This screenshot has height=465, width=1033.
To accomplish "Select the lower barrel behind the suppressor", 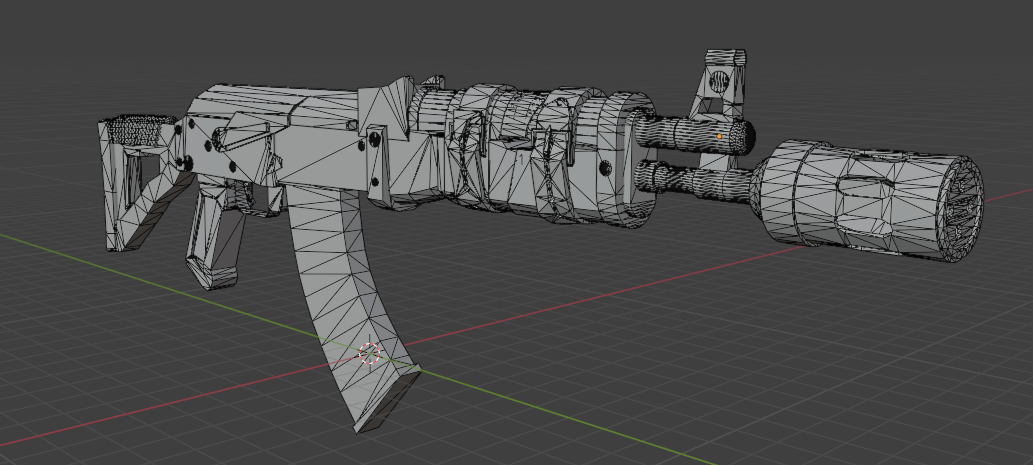I will (690, 178).
